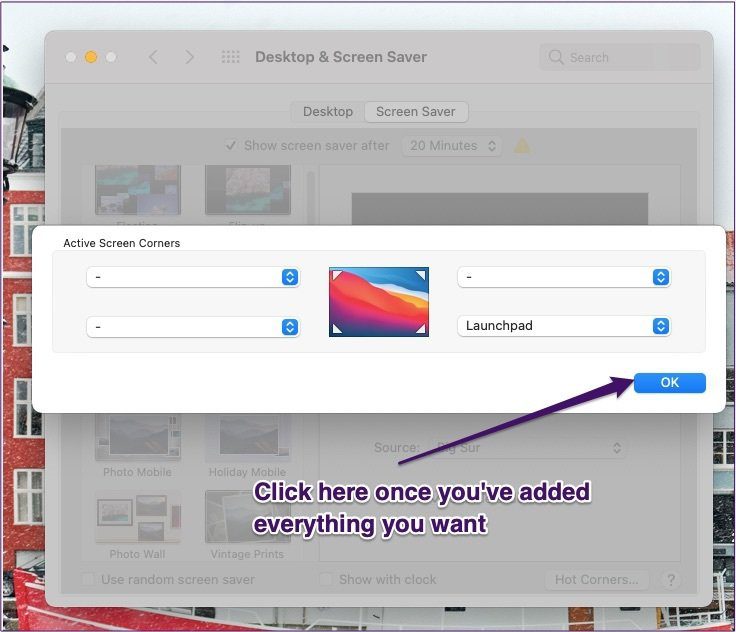Click the yellow minimize window button
The width and height of the screenshot is (736, 632).
[x=91, y=57]
